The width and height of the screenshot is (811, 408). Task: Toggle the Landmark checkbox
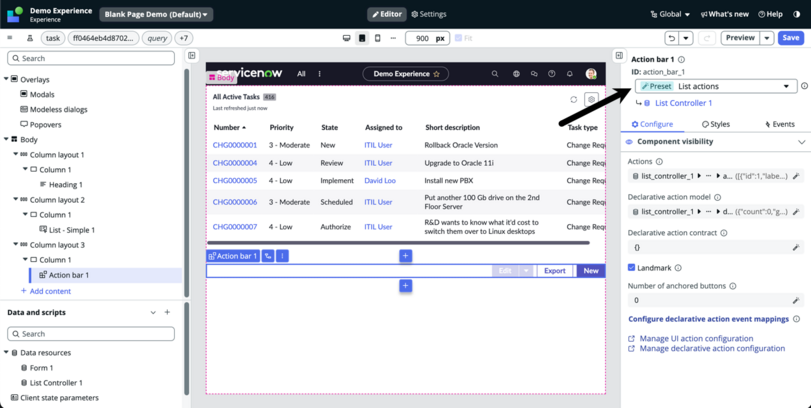[631, 268]
